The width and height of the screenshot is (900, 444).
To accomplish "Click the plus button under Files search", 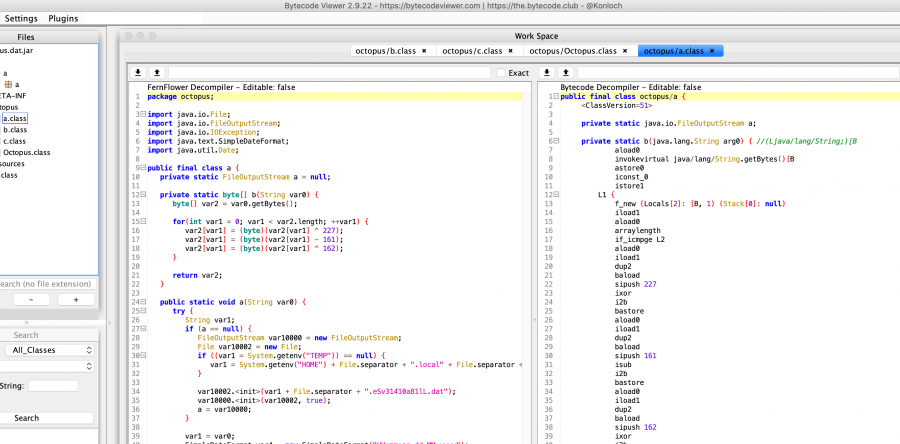I will (76, 299).
